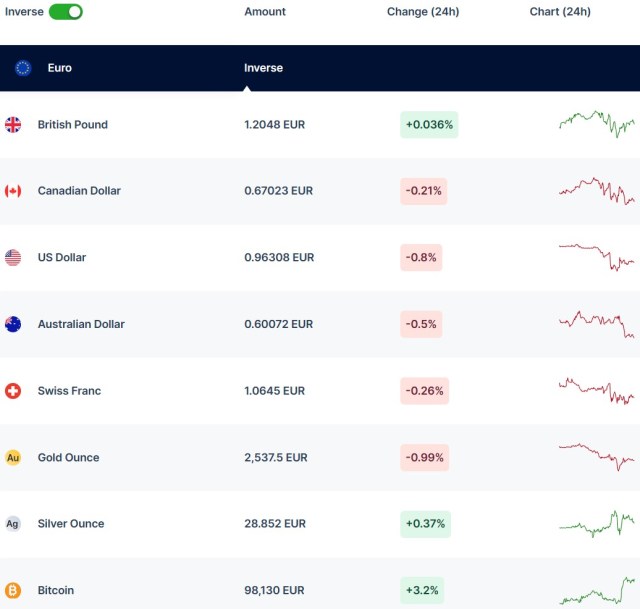Viewport: 640px width, 609px height.
Task: Click the Canadian Dollar flag icon
Action: pyautogui.click(x=13, y=191)
